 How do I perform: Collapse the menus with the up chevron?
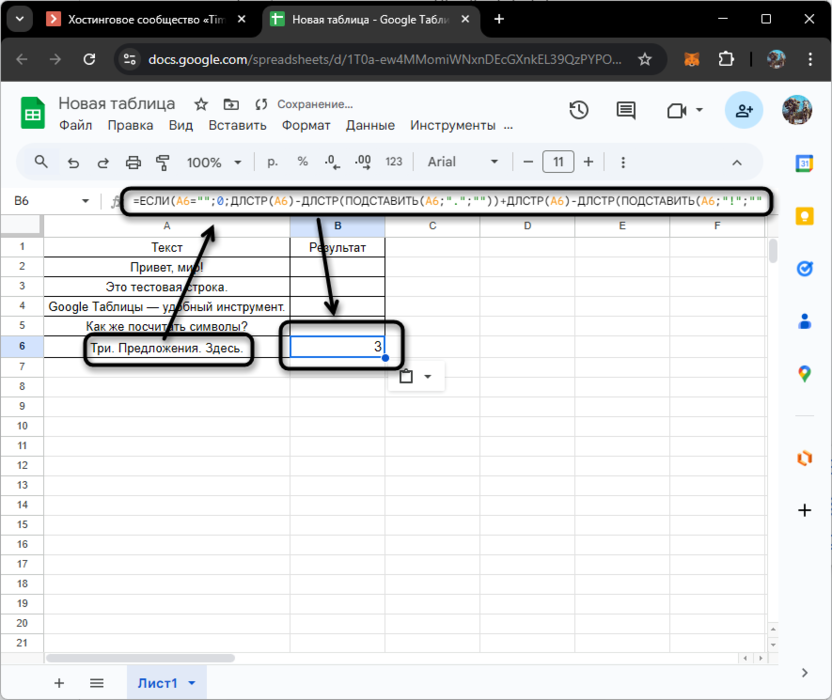pos(737,162)
